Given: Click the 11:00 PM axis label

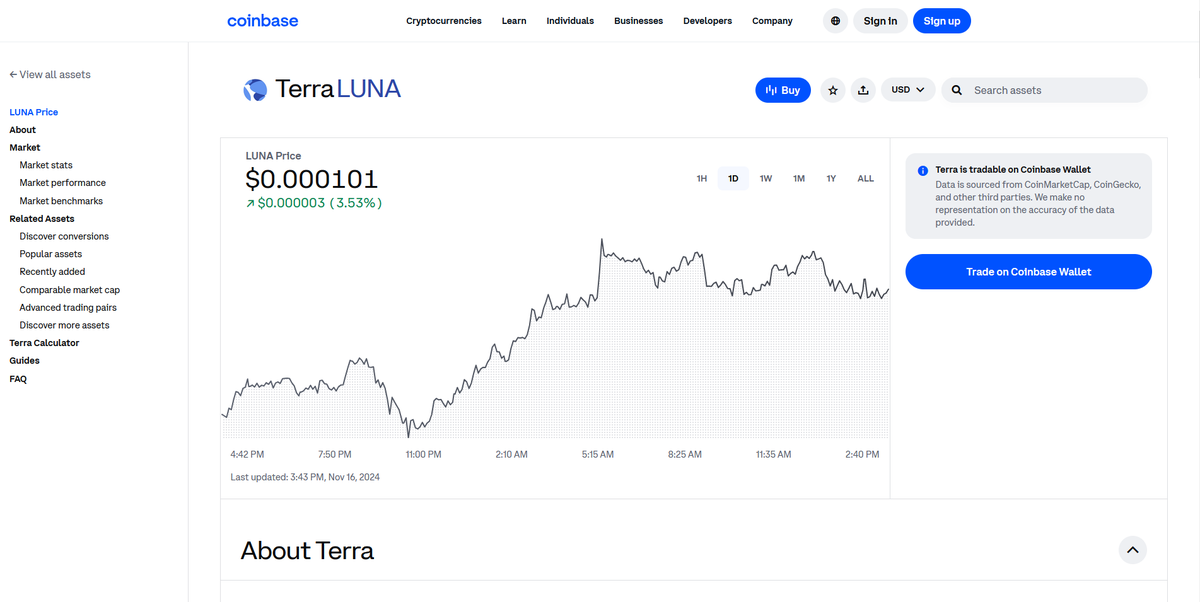Looking at the screenshot, I should coord(423,454).
